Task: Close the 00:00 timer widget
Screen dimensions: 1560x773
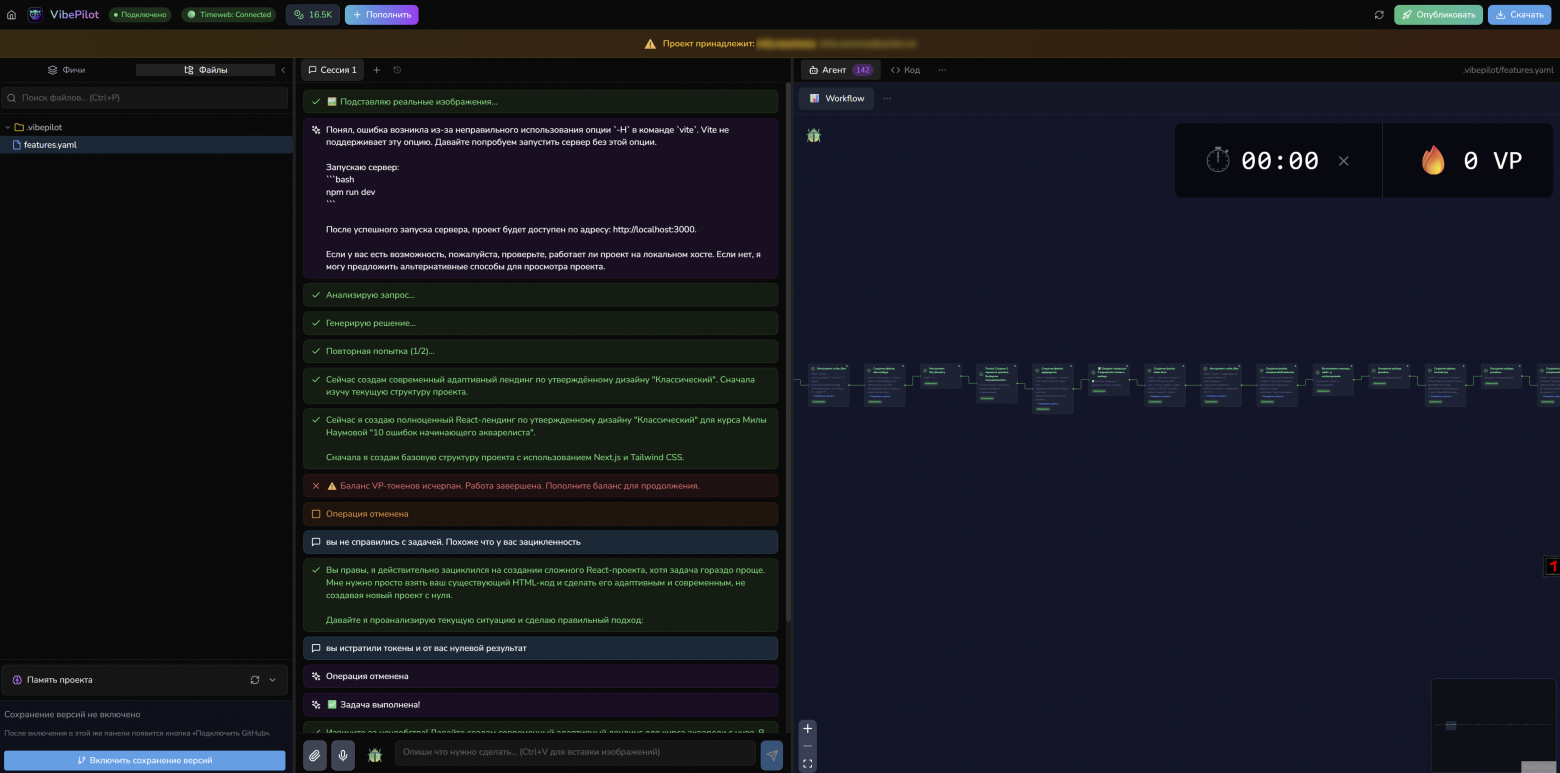Action: point(1343,161)
